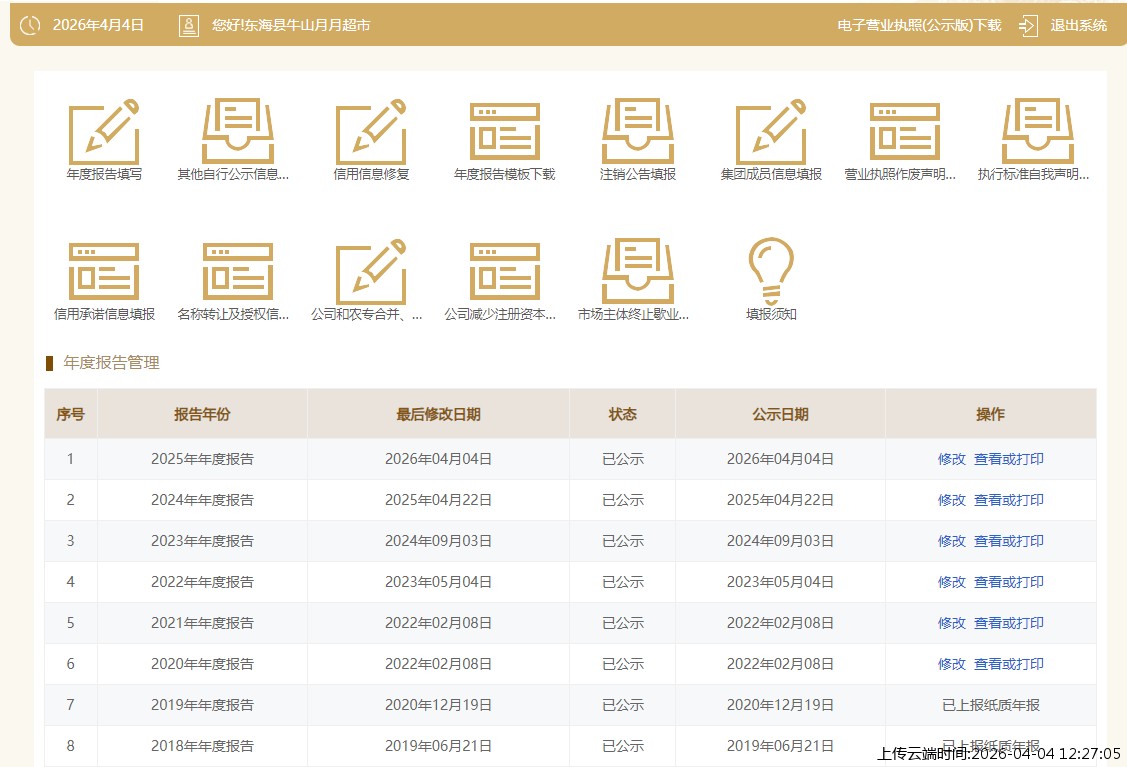The image size is (1127, 767).
Task: Select the 年度报告模板下载 icon
Action: [504, 132]
